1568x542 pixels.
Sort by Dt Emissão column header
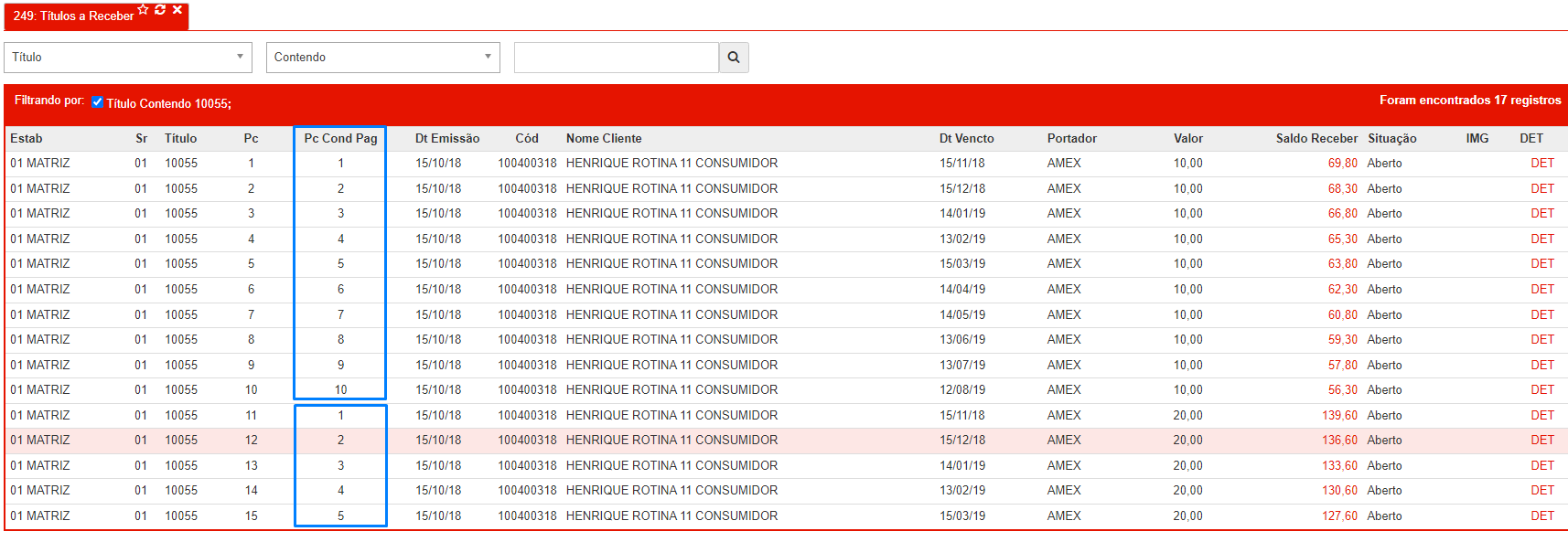point(447,138)
